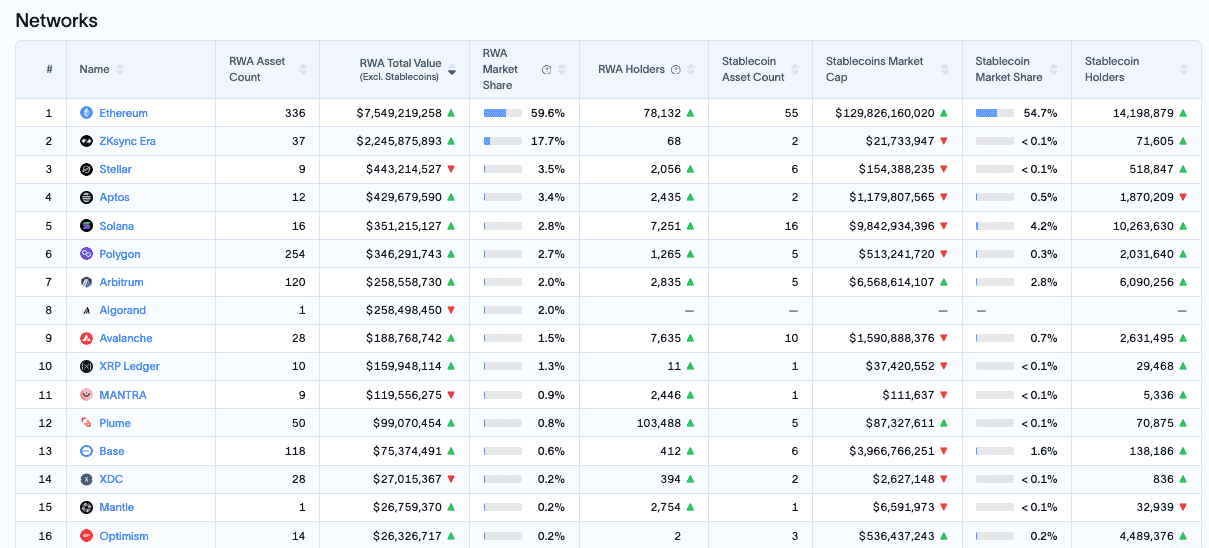Click RWA Holders info question icon

(x=675, y=69)
